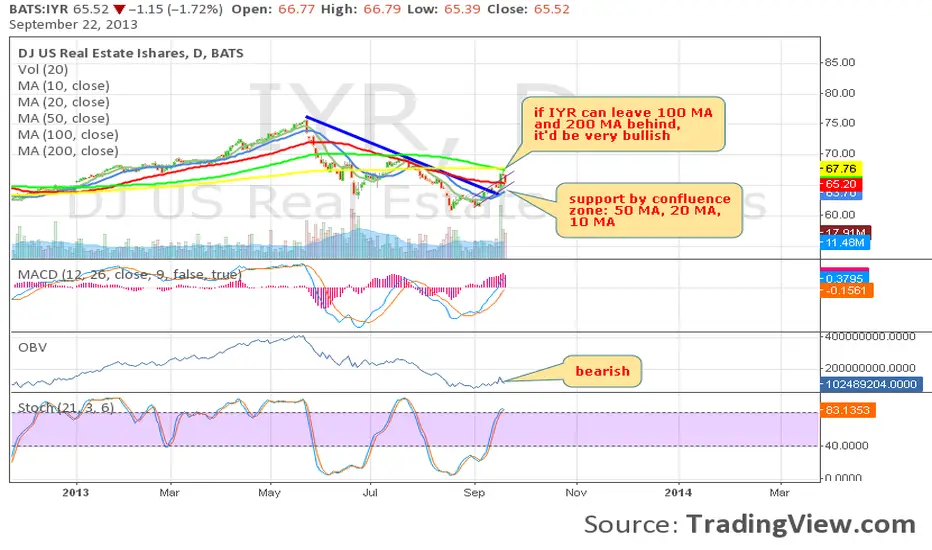Click the 100 MA and 200 MA bullish callout
This screenshot has width=932, height=550.
click(x=622, y=124)
